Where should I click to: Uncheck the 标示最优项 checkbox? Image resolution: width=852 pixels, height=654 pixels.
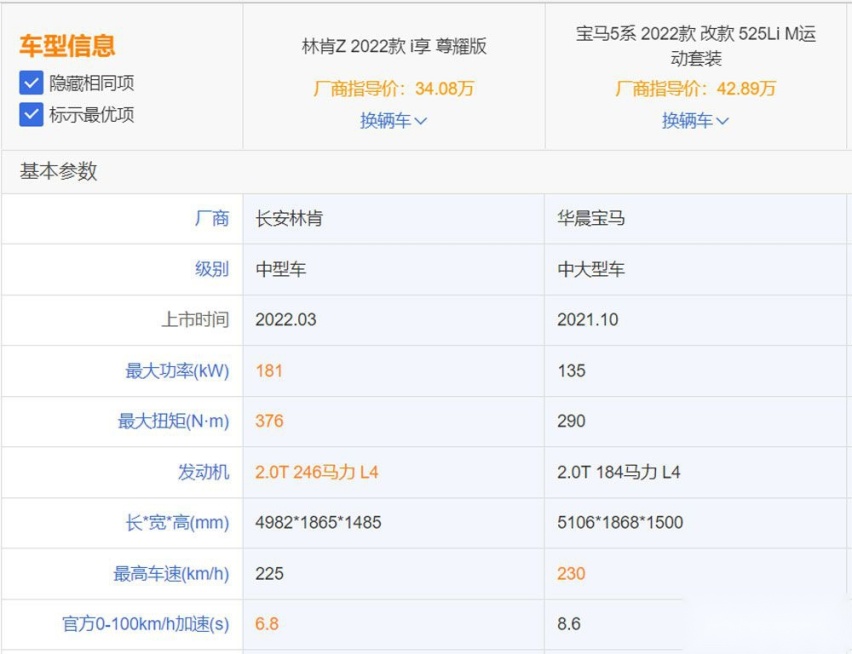click(x=31, y=115)
